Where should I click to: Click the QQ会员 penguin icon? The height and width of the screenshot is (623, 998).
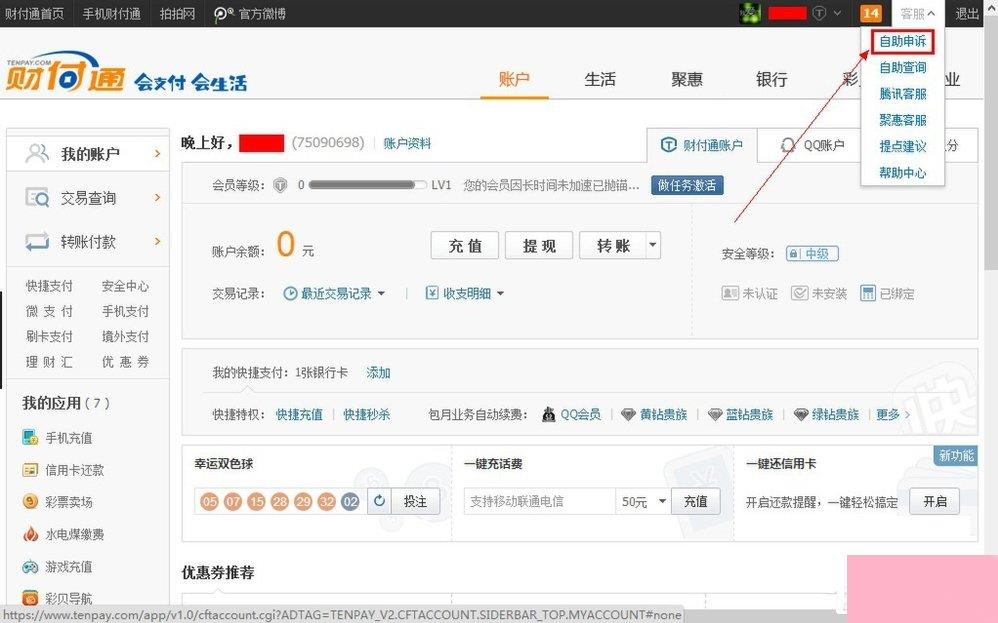[549, 414]
